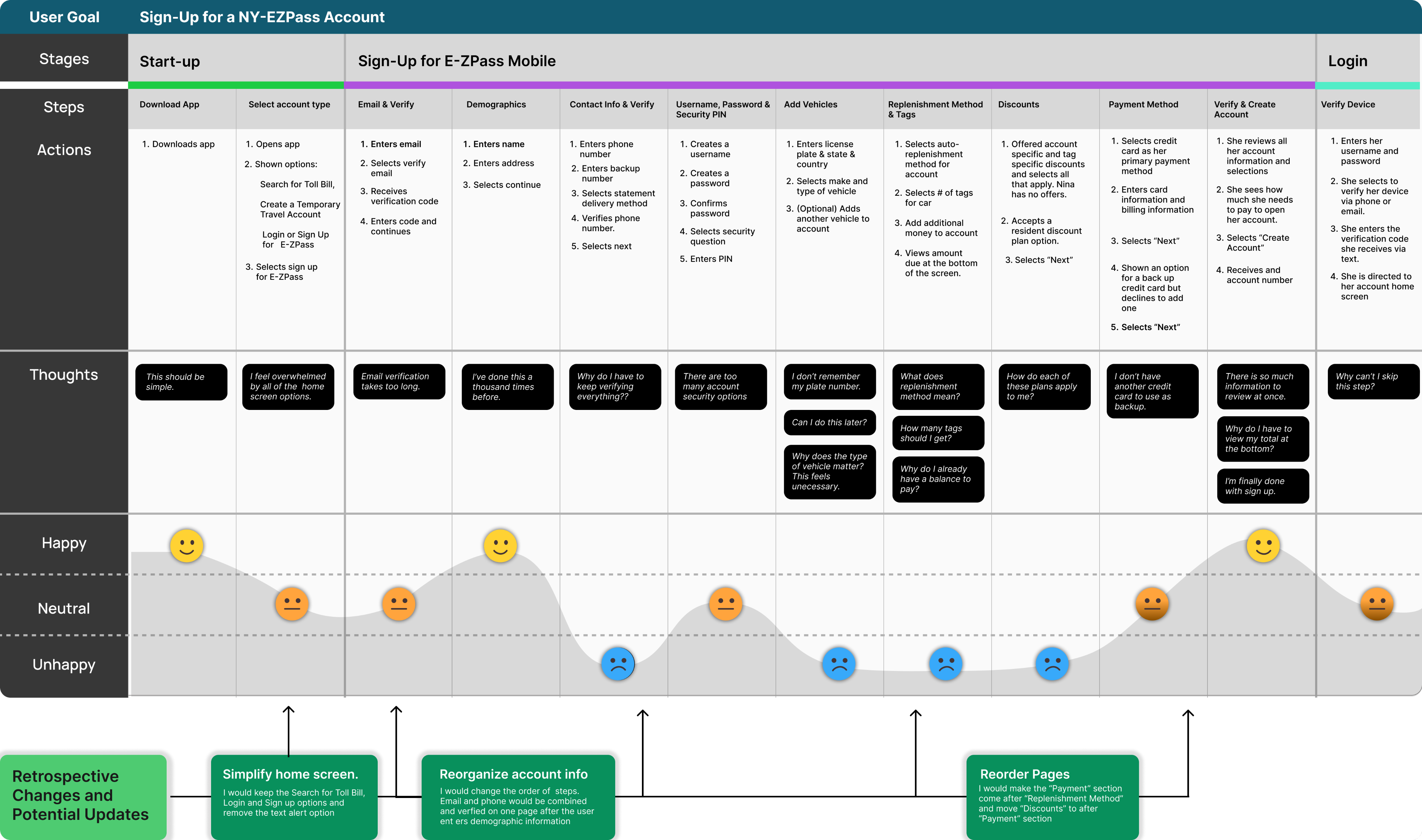This screenshot has width=1422, height=840.
Task: Click the neutral face under Email & Verify
Action: point(399,603)
